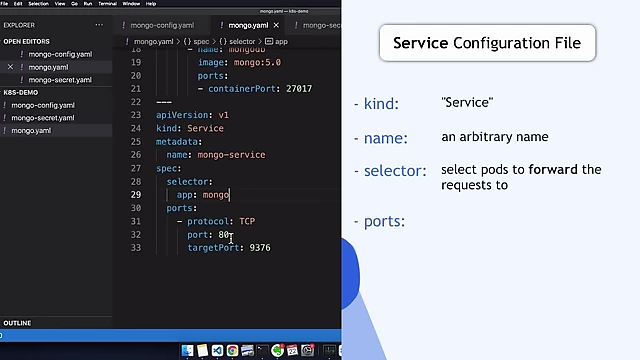The image size is (640, 360).
Task: Click the 'mongo:5.0' image value
Action: pos(257,62)
